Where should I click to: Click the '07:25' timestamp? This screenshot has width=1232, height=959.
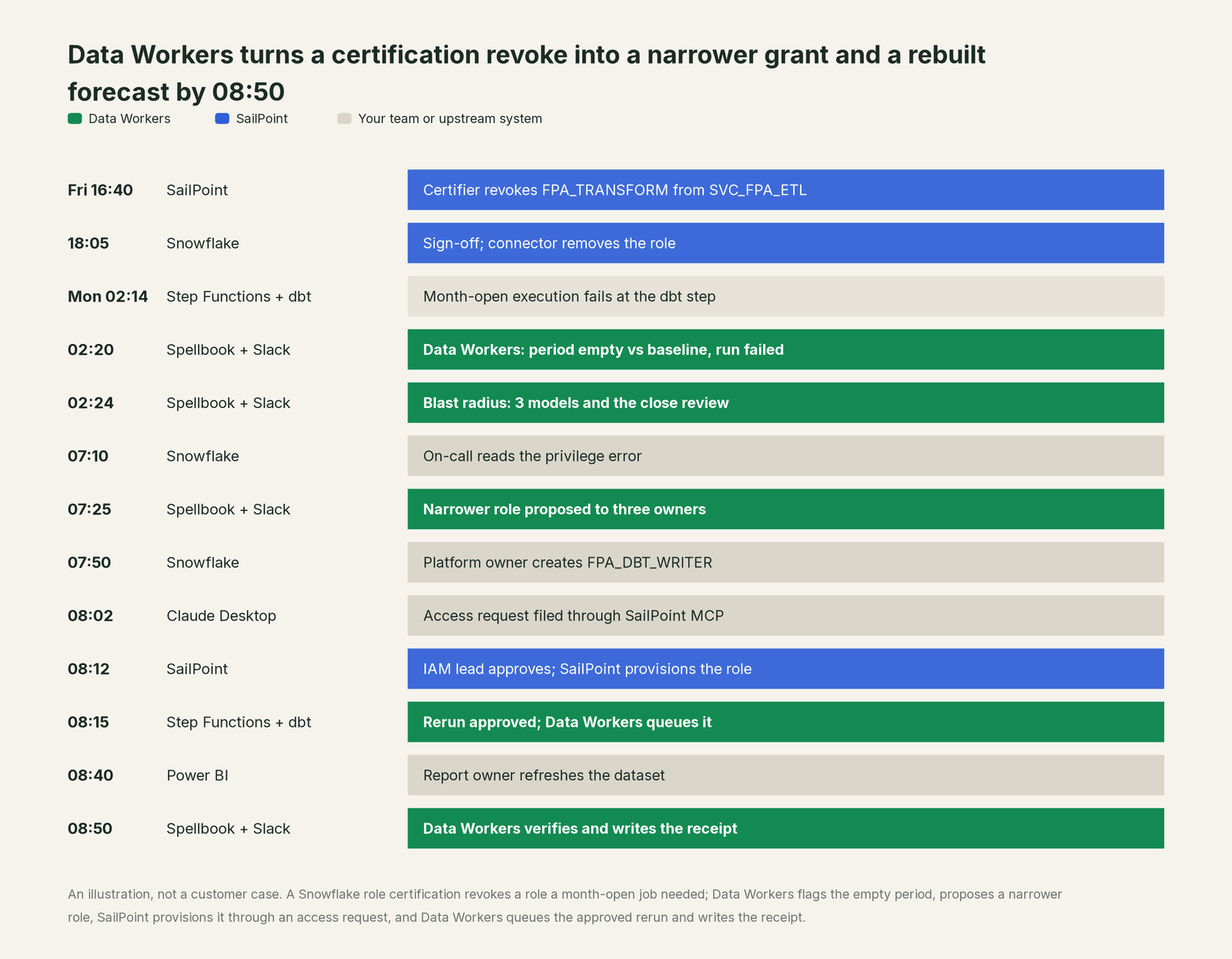[89, 509]
